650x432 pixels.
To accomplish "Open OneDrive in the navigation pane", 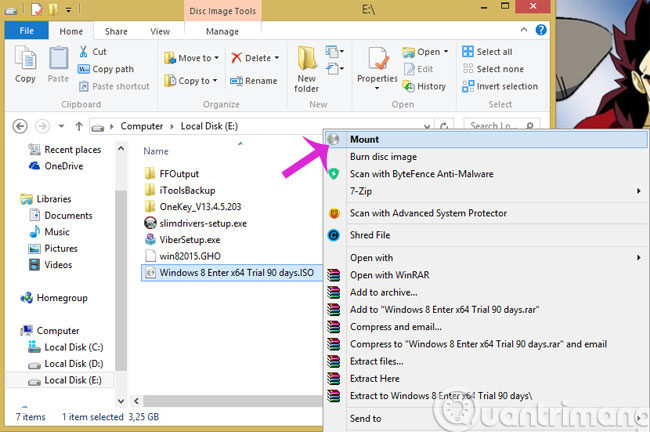I will (x=63, y=166).
